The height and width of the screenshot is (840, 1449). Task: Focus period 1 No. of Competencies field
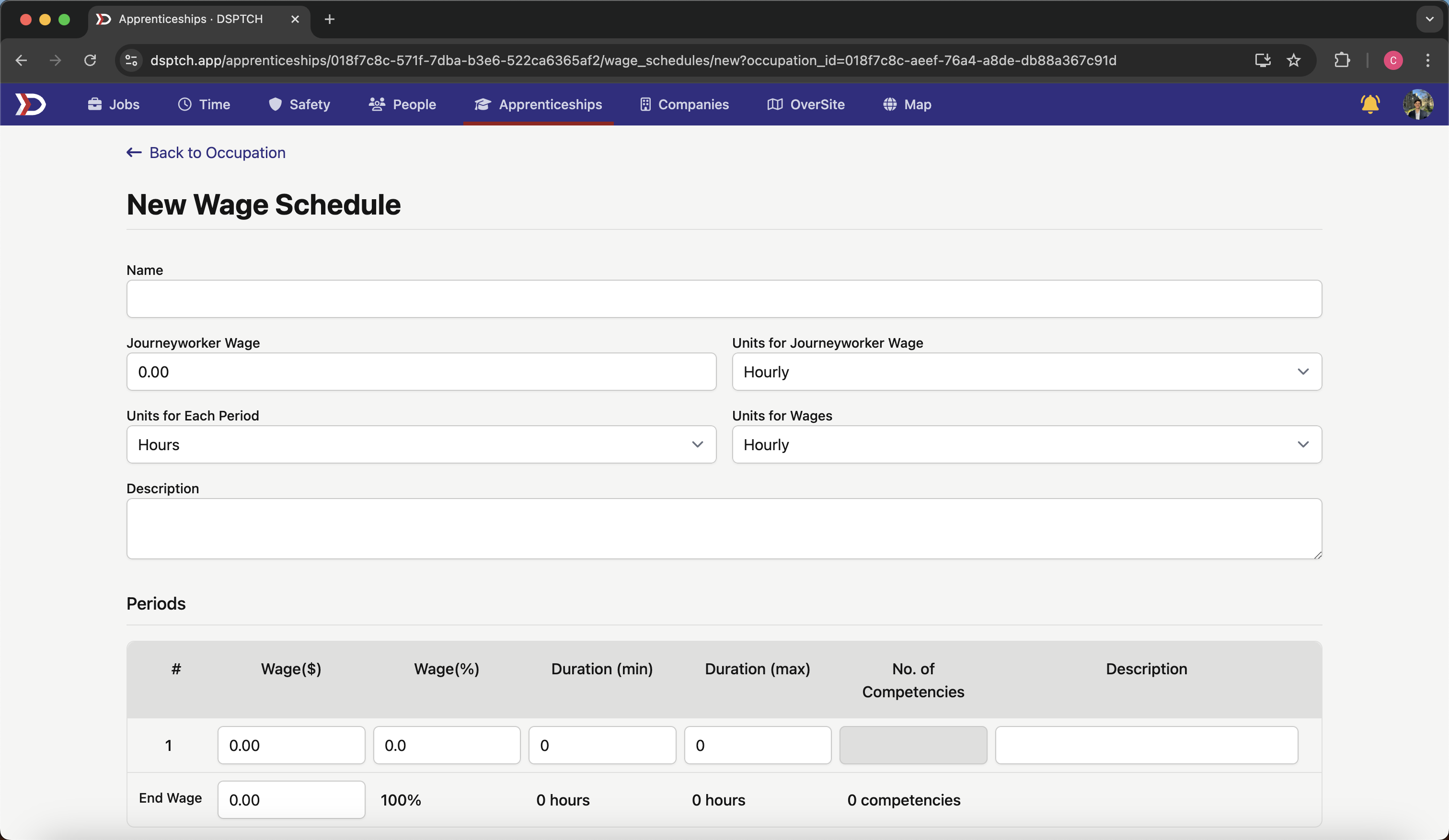pyautogui.click(x=913, y=745)
